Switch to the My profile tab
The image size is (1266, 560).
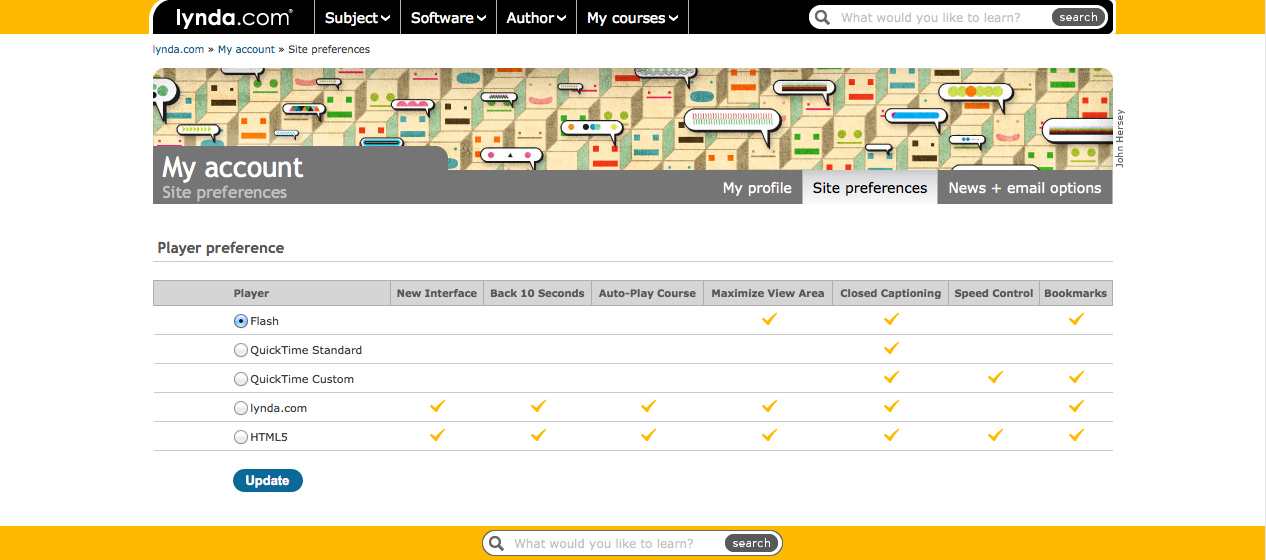(x=757, y=188)
